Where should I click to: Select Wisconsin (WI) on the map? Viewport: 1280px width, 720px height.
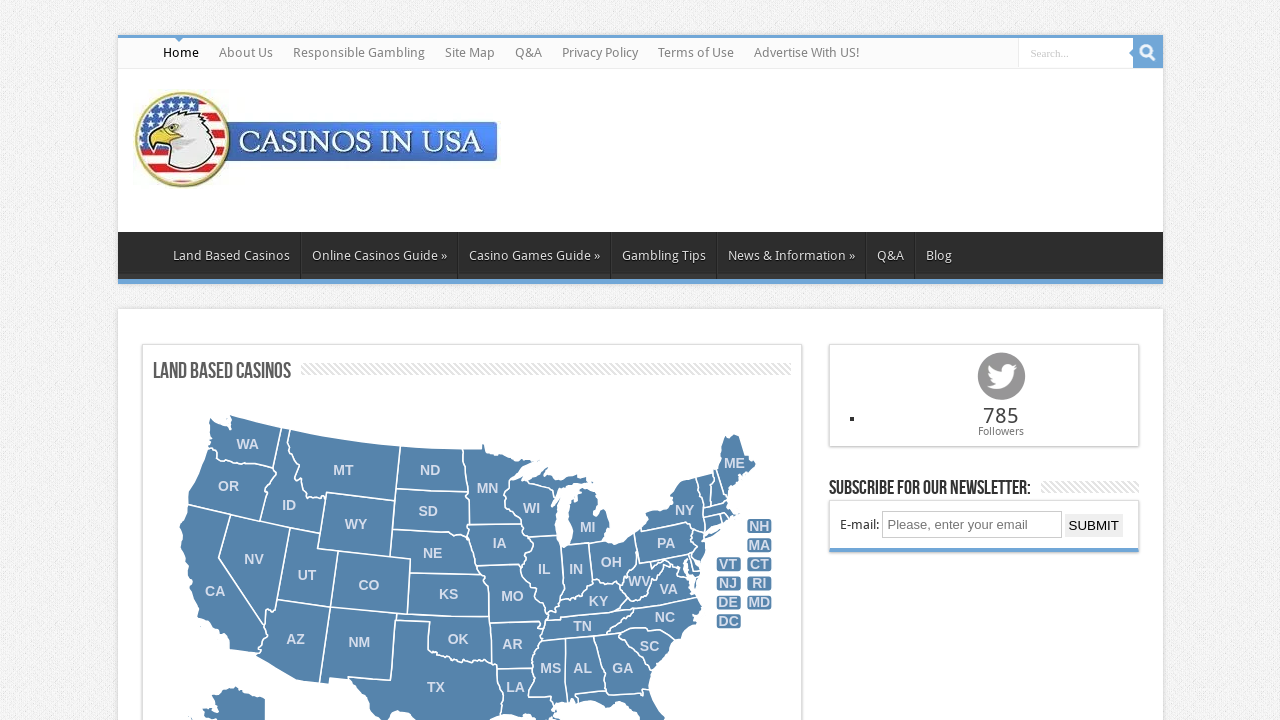click(531, 508)
